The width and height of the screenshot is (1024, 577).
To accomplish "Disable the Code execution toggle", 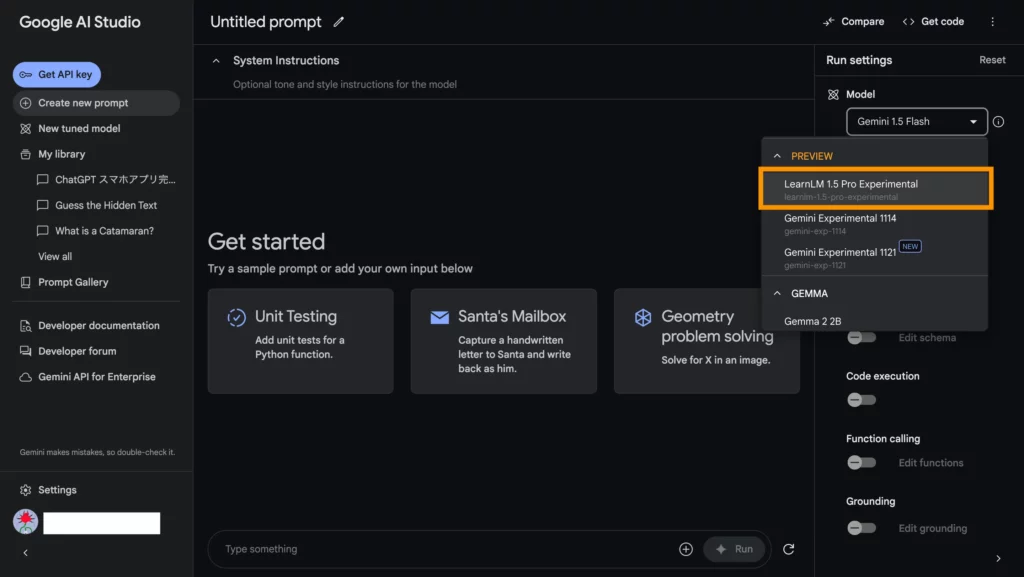I will tap(861, 399).
